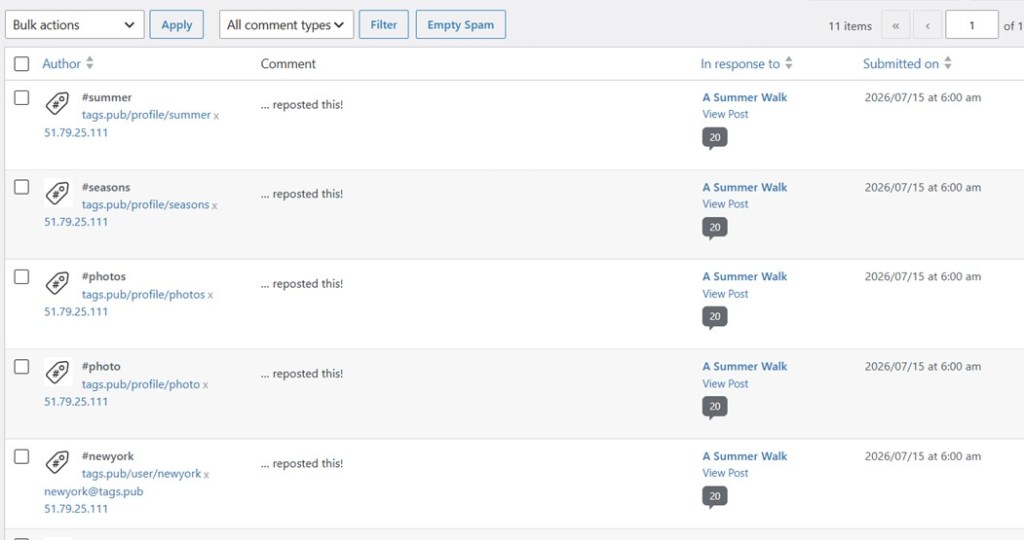Open the All comment types dropdown
Image resolution: width=1024 pixels, height=540 pixels.
click(x=286, y=25)
